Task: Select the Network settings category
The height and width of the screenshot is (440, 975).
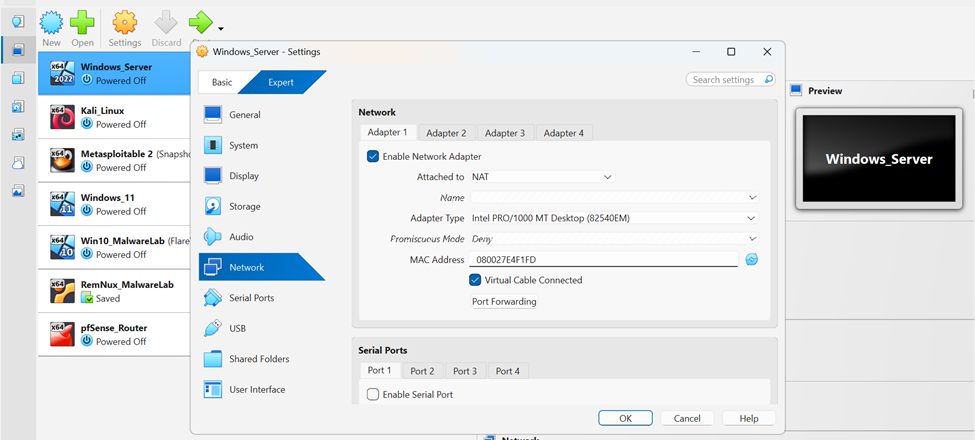Action: (x=261, y=267)
